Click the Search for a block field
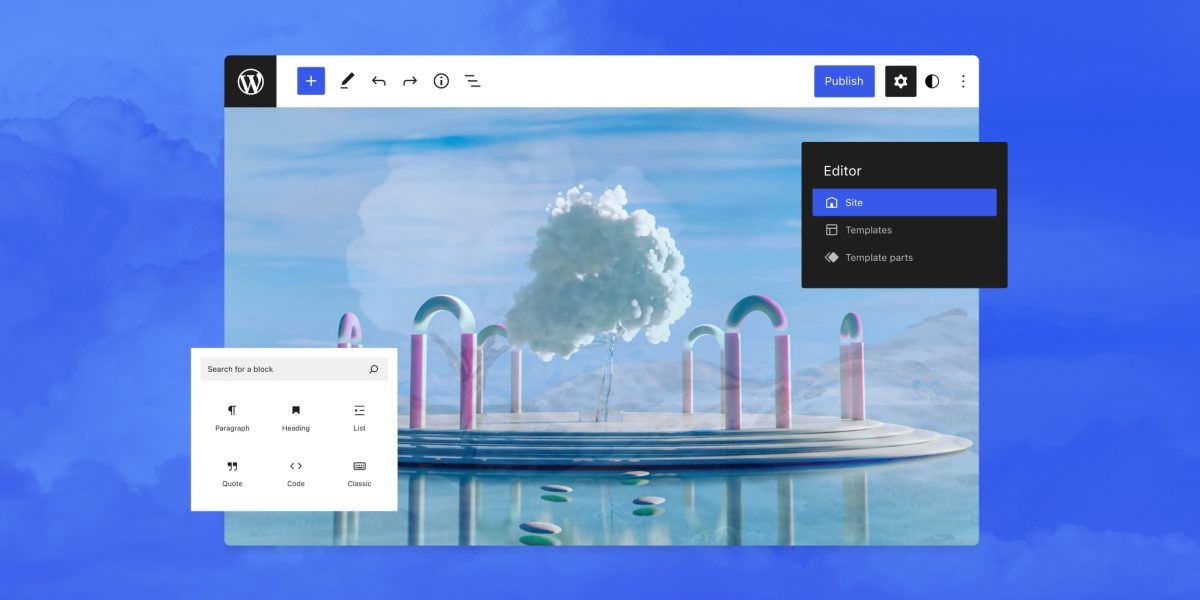The image size is (1200, 600). pyautogui.click(x=280, y=369)
